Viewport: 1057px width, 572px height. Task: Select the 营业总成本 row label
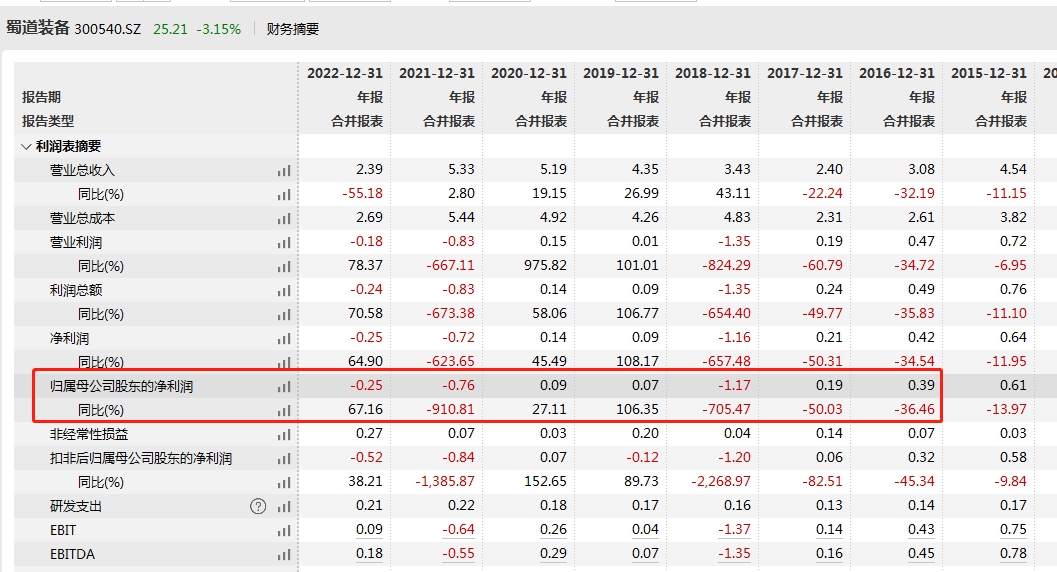coord(82,218)
